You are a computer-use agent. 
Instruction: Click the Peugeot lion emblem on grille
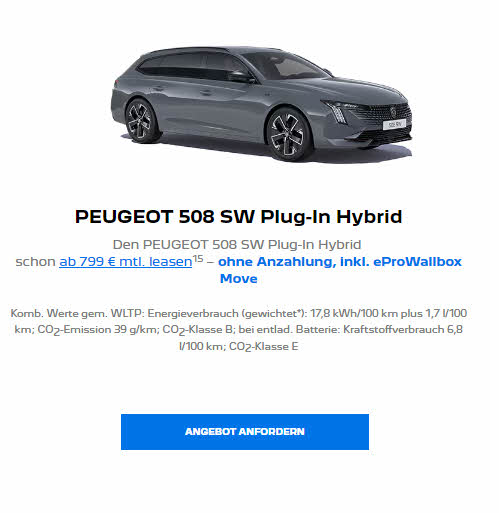[393, 111]
